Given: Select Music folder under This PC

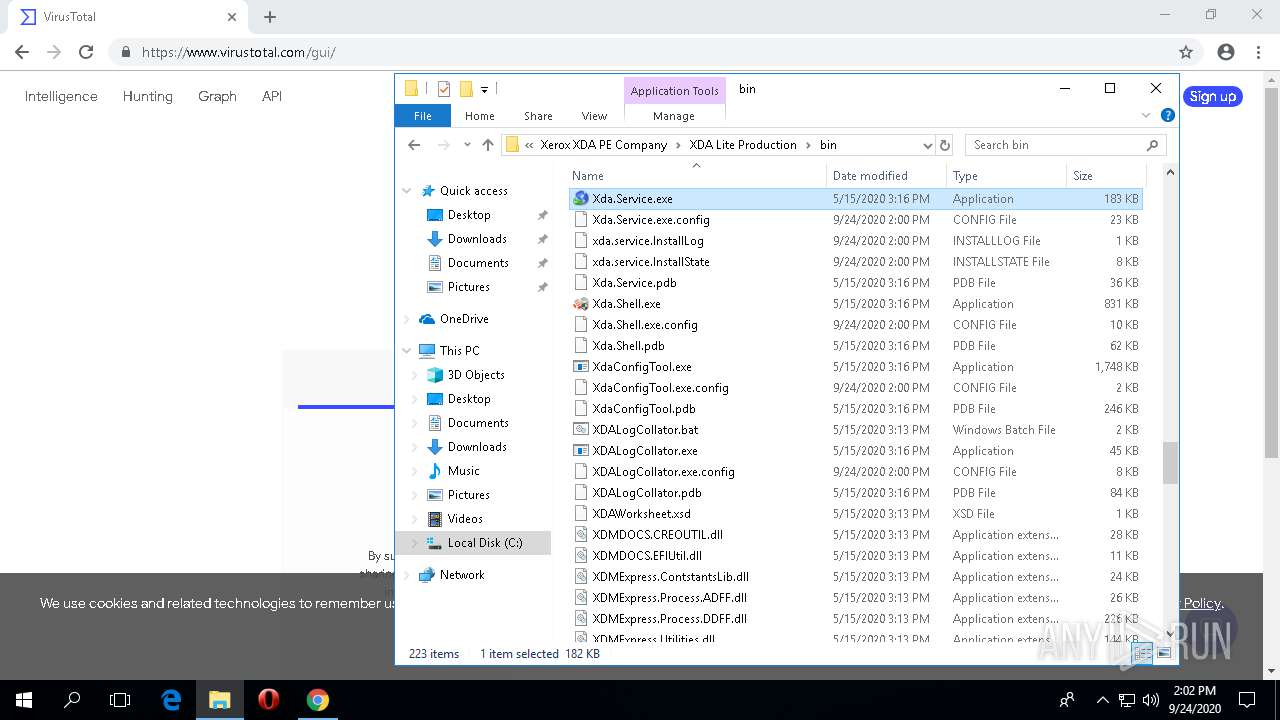Looking at the screenshot, I should pos(463,471).
